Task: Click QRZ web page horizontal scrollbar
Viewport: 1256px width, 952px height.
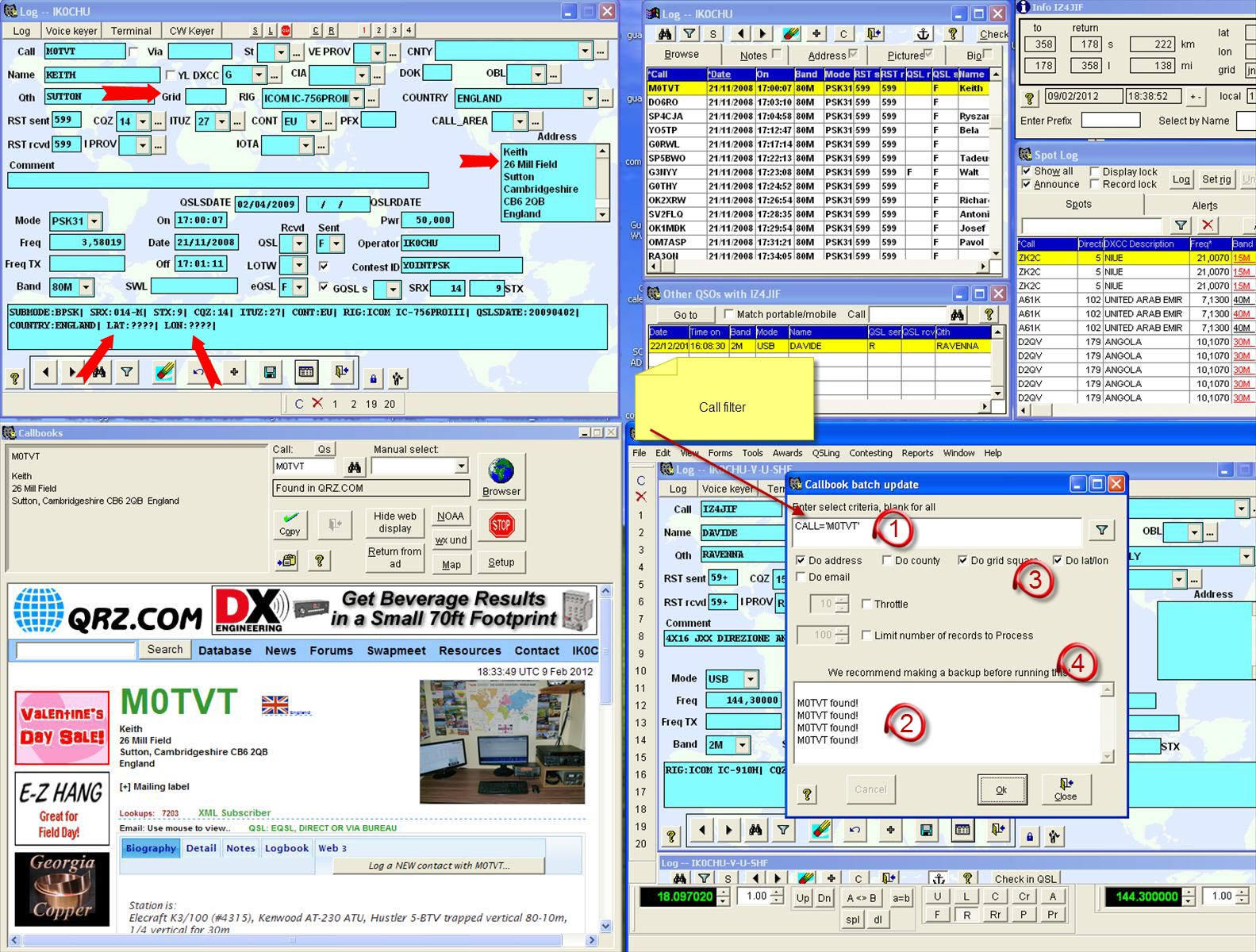Action: (303, 940)
